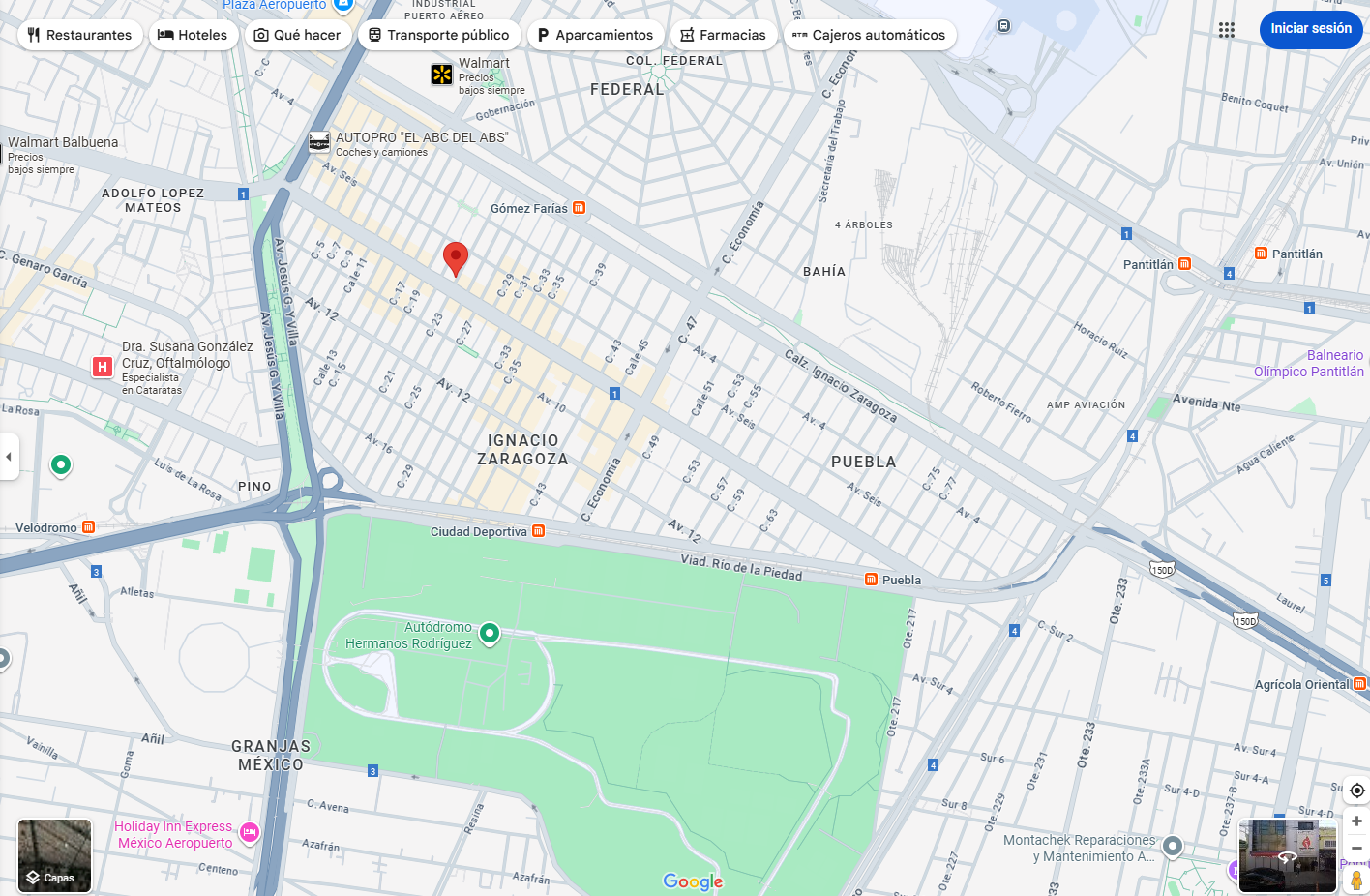
Task: Open the Gómez Farías metro station icon
Action: [x=579, y=208]
